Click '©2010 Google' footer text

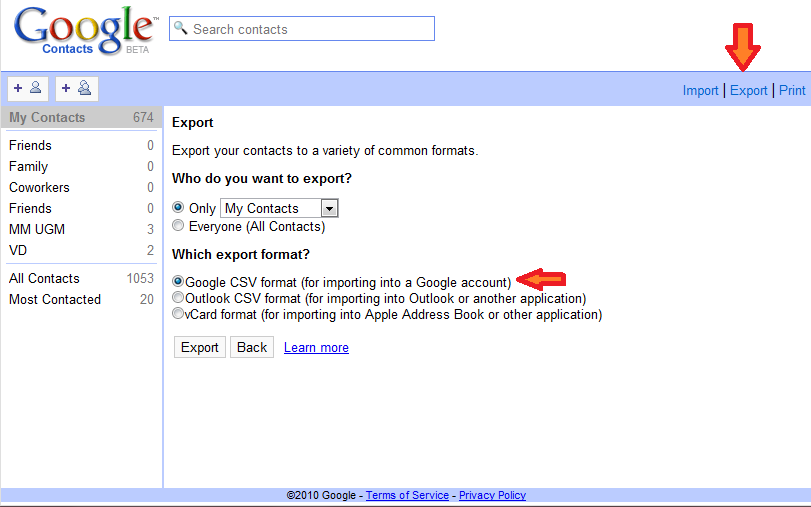[321, 495]
